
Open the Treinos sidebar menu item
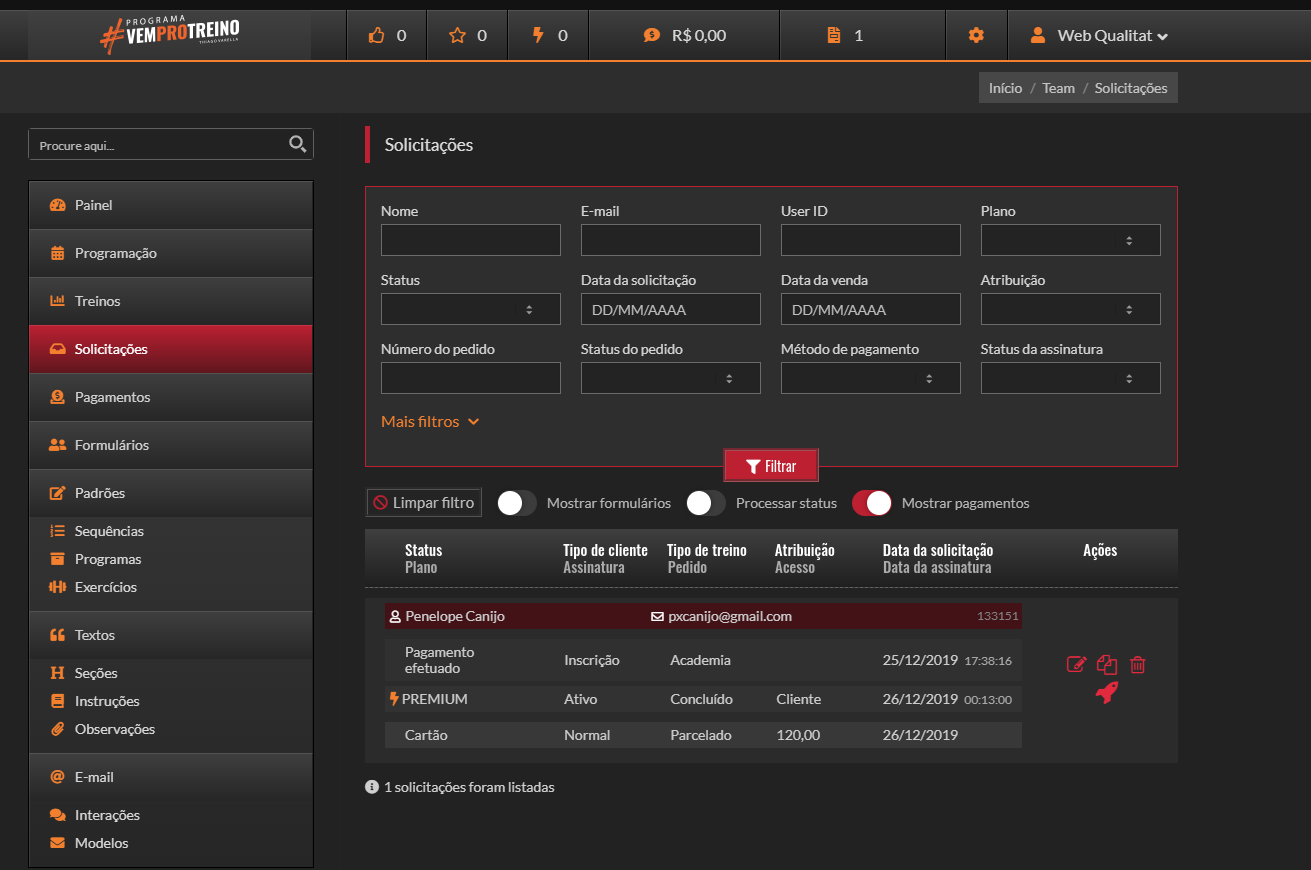pos(97,301)
